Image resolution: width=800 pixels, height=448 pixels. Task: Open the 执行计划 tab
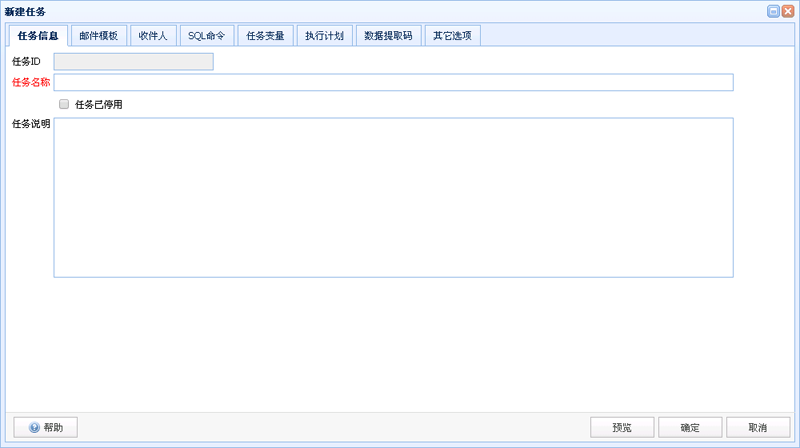(324, 35)
